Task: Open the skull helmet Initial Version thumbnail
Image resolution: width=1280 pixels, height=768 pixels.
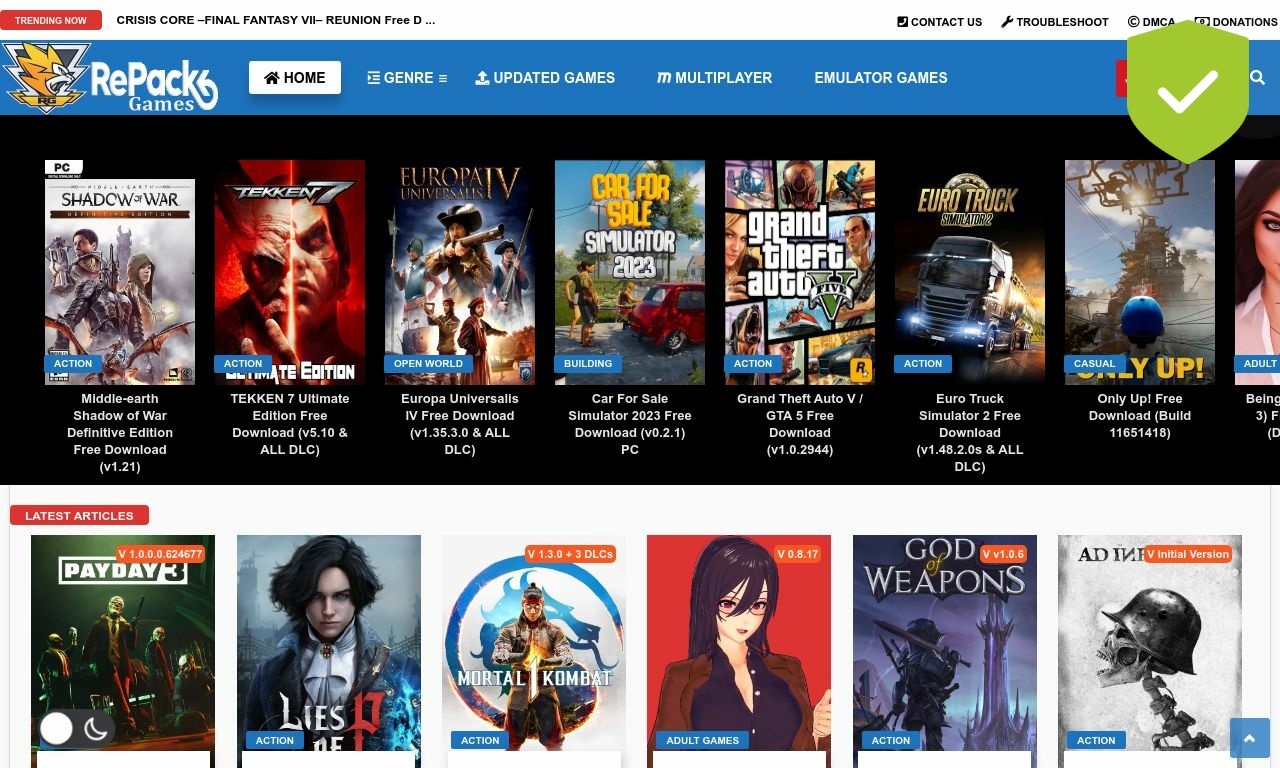Action: pos(1150,643)
